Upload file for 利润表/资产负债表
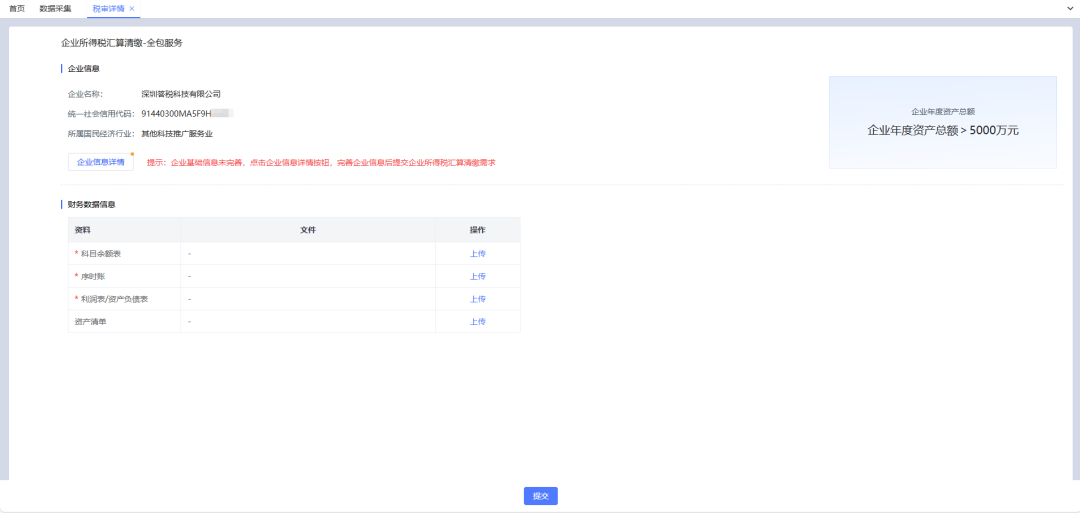 (478, 299)
